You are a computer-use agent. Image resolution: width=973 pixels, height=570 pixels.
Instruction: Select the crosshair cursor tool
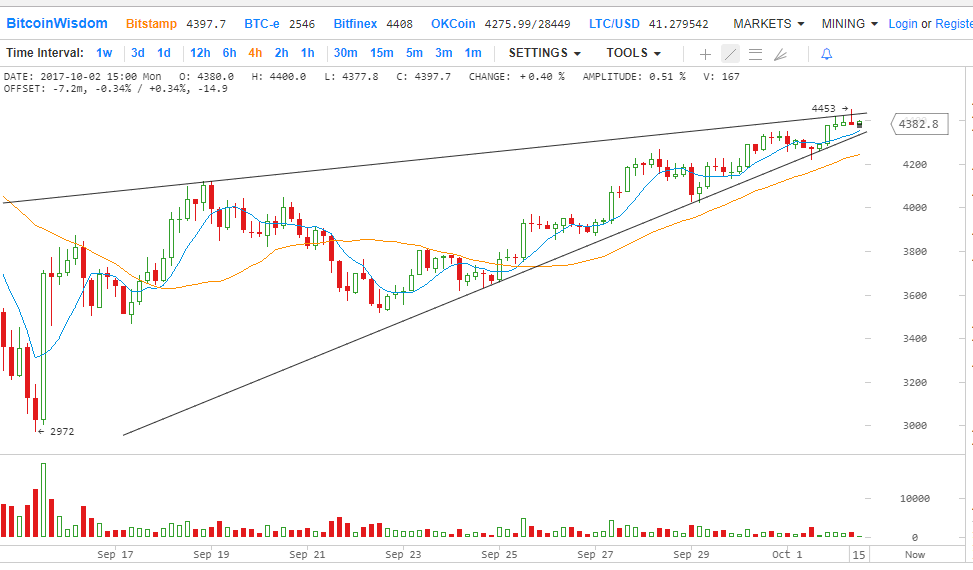tap(706, 54)
